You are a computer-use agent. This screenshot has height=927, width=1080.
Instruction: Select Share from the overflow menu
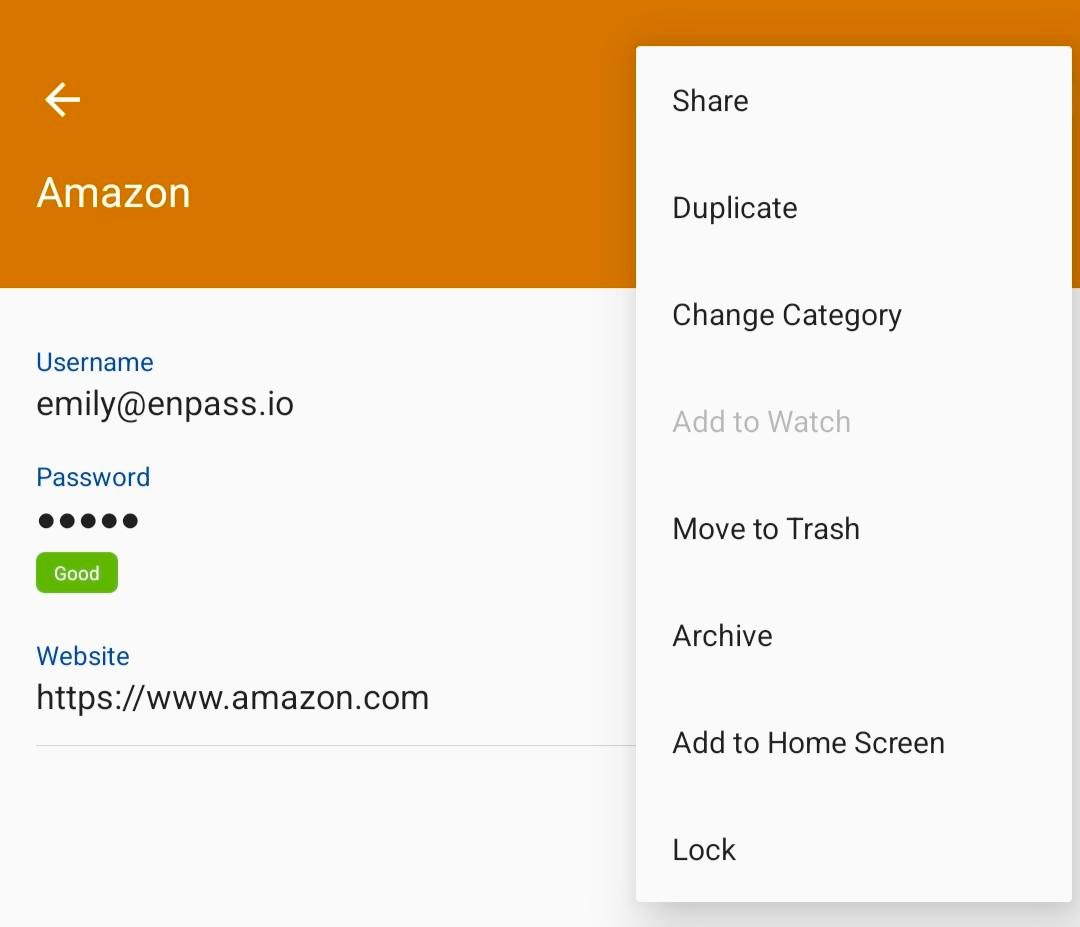tap(853, 101)
